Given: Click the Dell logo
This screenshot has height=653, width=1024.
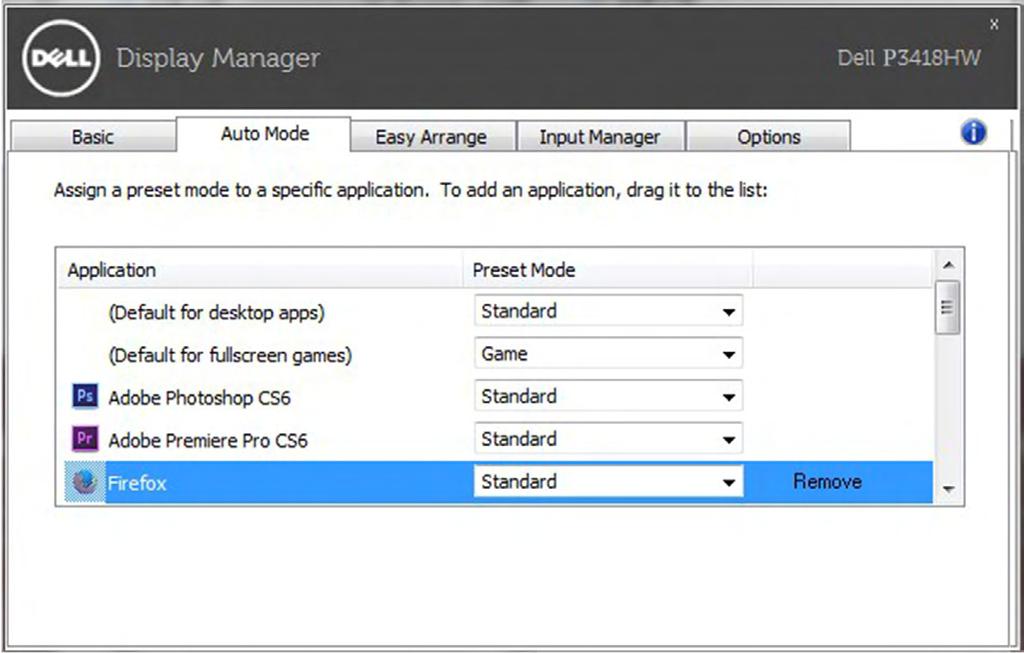Looking at the screenshot, I should tap(61, 58).
